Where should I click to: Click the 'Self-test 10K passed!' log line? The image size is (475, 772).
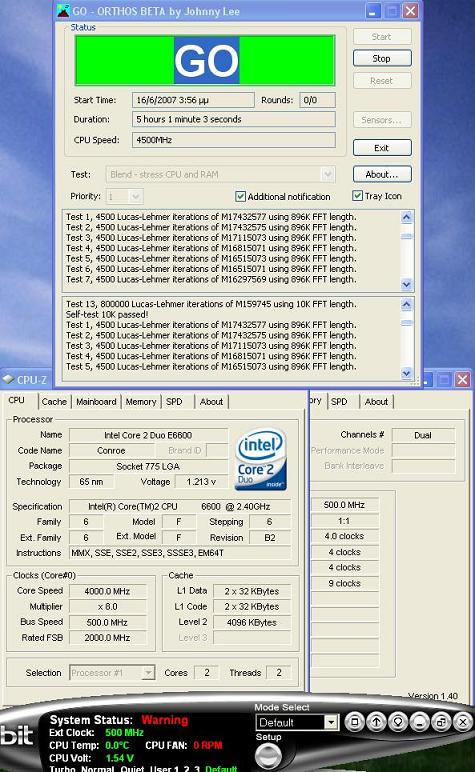tap(107, 315)
